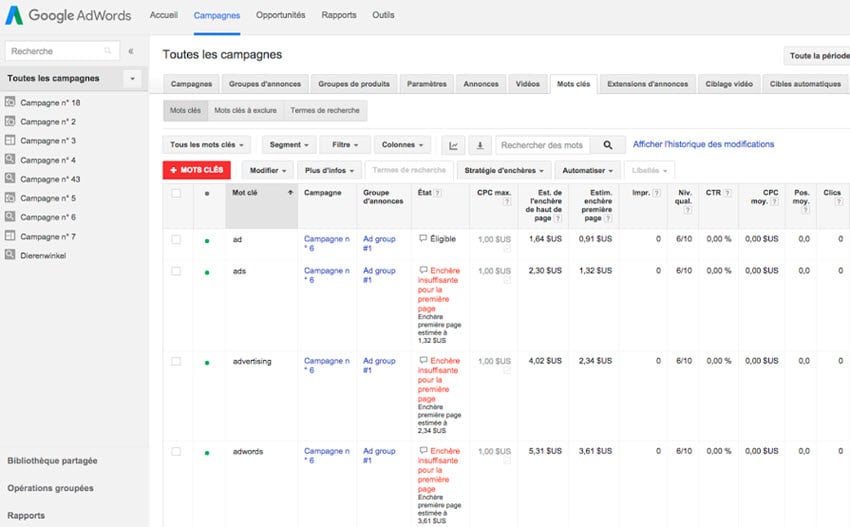The width and height of the screenshot is (850, 527).
Task: Switch to the Paramètres tab
Action: tap(427, 84)
